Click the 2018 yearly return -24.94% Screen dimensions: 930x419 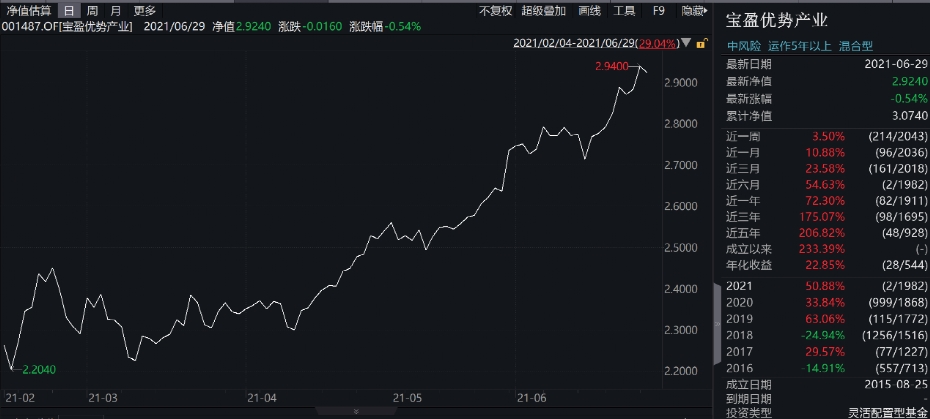823,335
